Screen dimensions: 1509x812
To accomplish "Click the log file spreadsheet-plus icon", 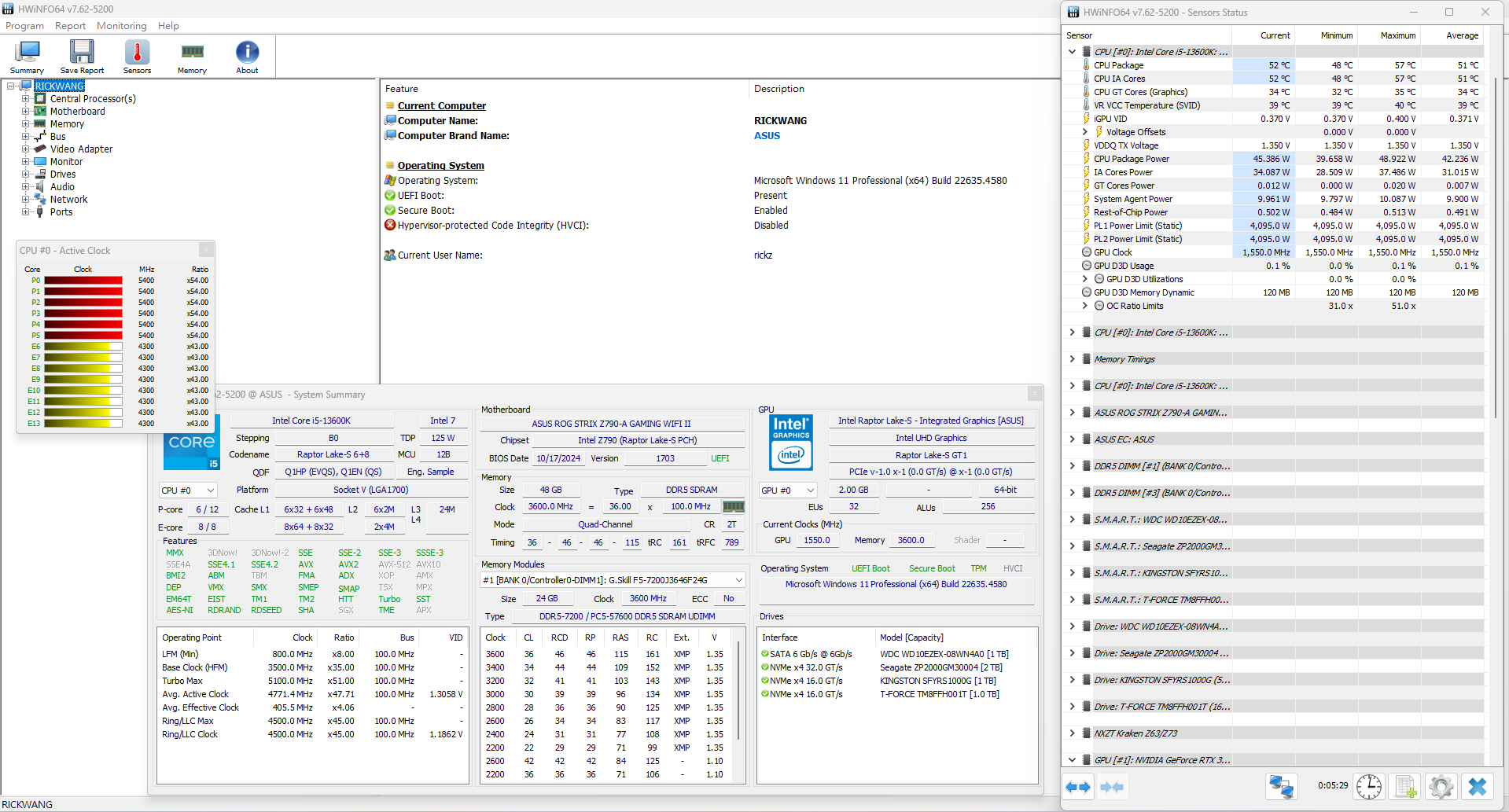I will (1405, 787).
